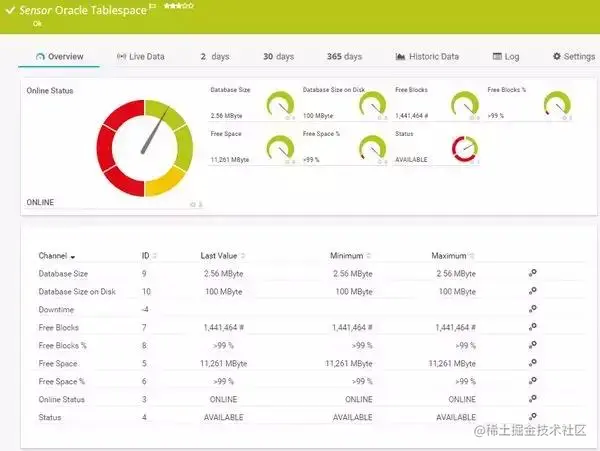Click the Online Status channel name in table
Viewport: 600px width, 451px height.
tap(61, 399)
